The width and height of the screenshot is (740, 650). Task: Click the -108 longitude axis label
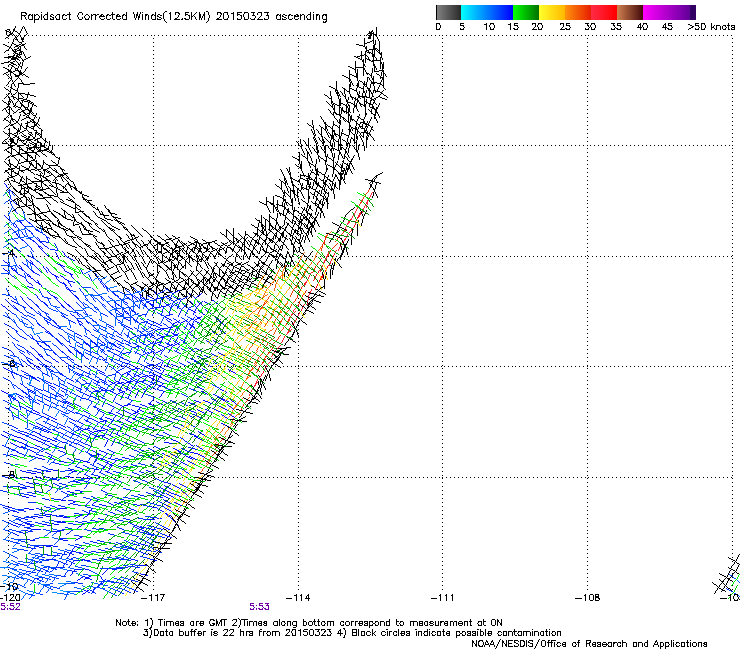pos(588,598)
